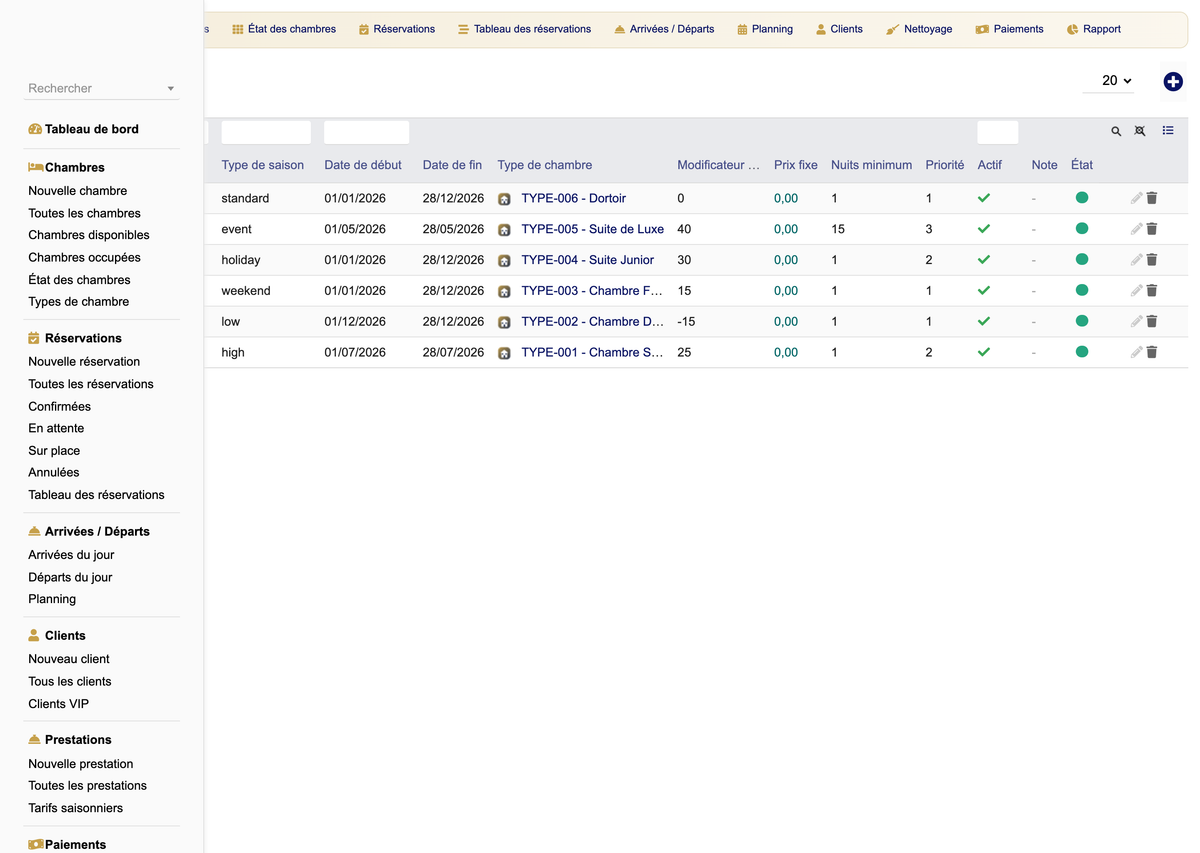Sort by the Date de fin column header

click(x=452, y=165)
